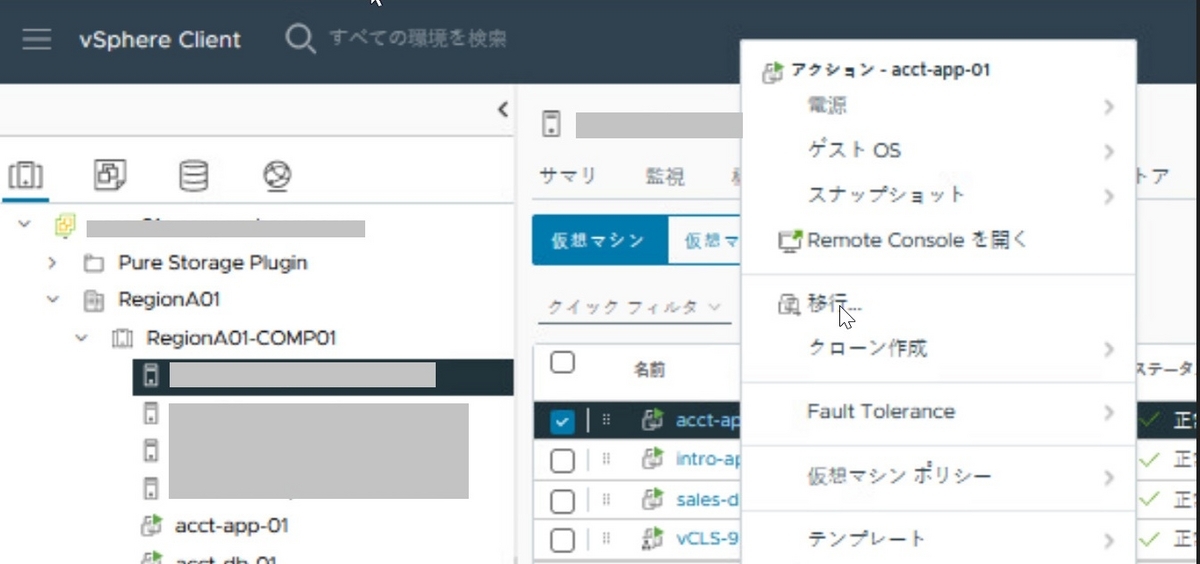
Task: Click the search magnifier icon
Action: click(x=300, y=40)
